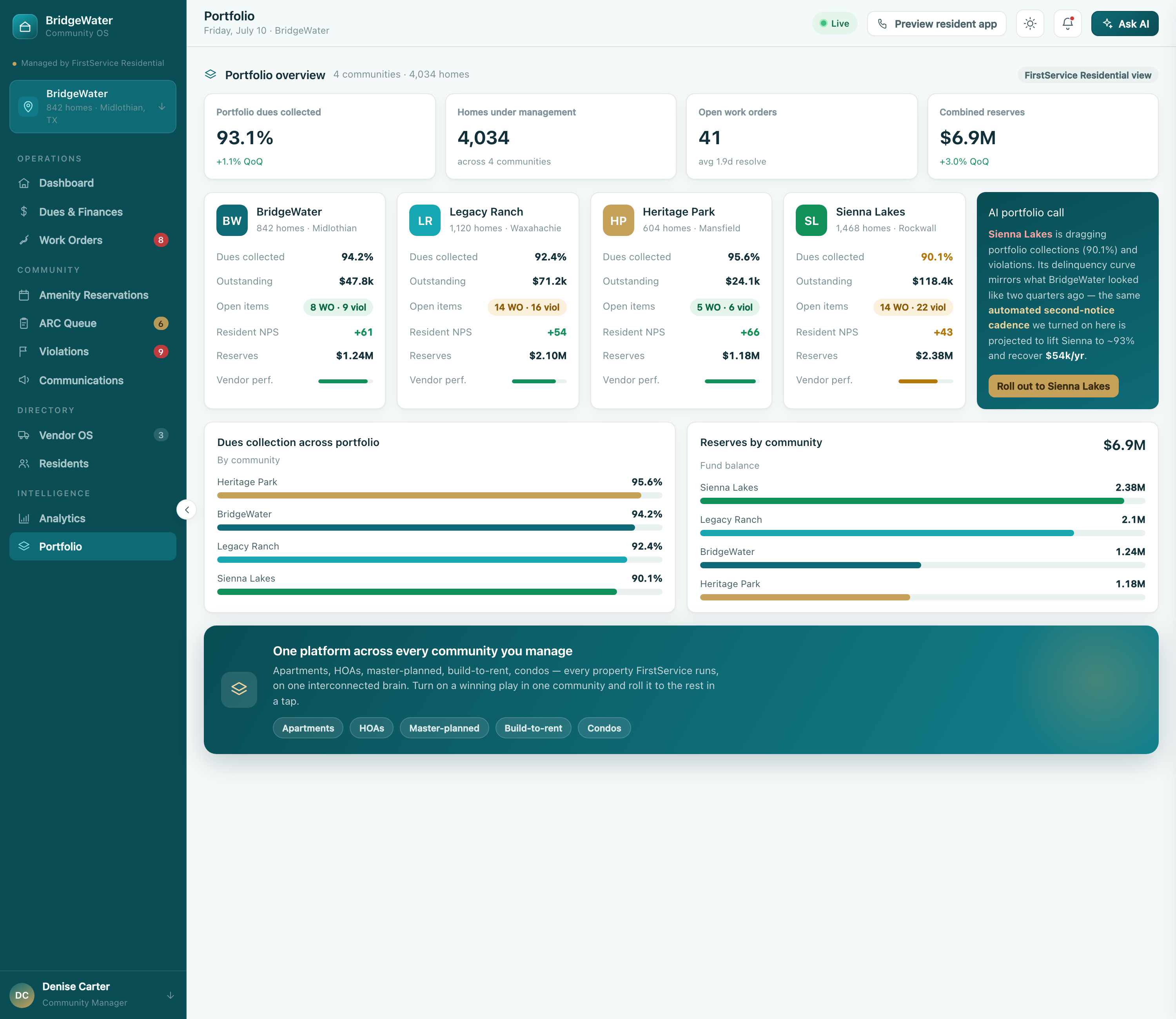
Task: Click the SL community badge
Action: click(811, 221)
